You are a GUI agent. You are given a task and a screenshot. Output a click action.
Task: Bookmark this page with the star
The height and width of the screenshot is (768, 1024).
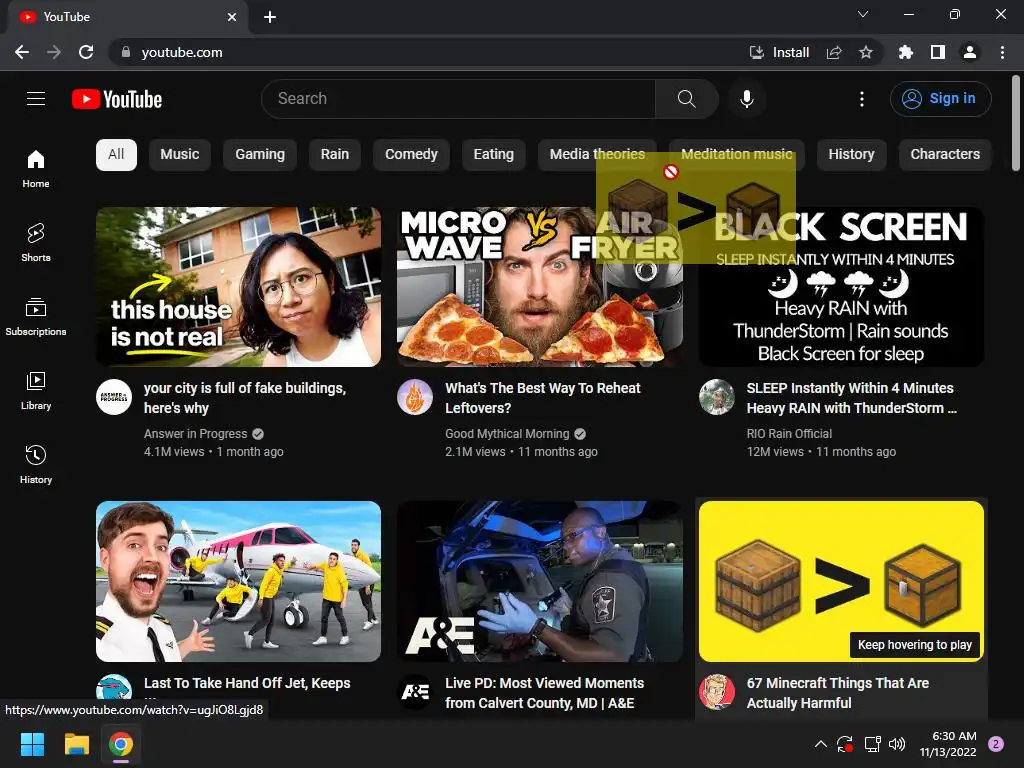pos(866,52)
